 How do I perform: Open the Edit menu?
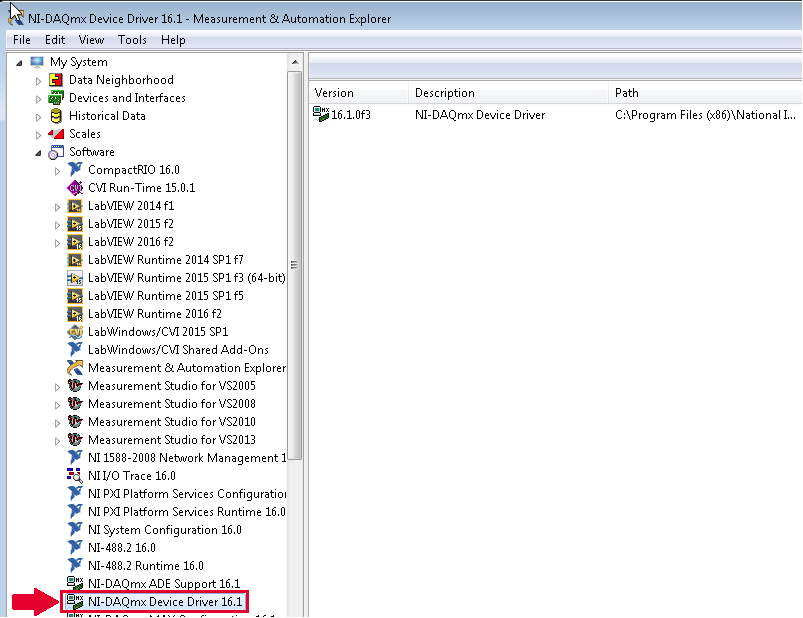[55, 40]
